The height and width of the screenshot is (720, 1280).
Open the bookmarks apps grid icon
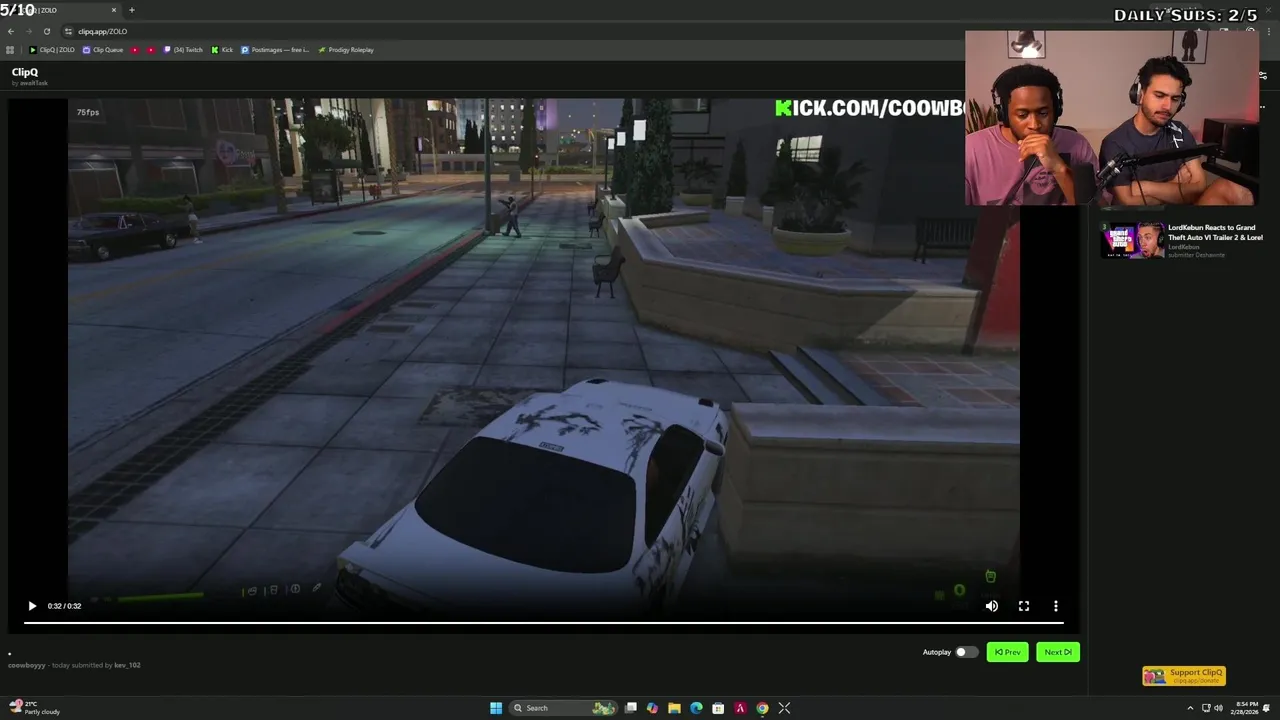[10, 50]
